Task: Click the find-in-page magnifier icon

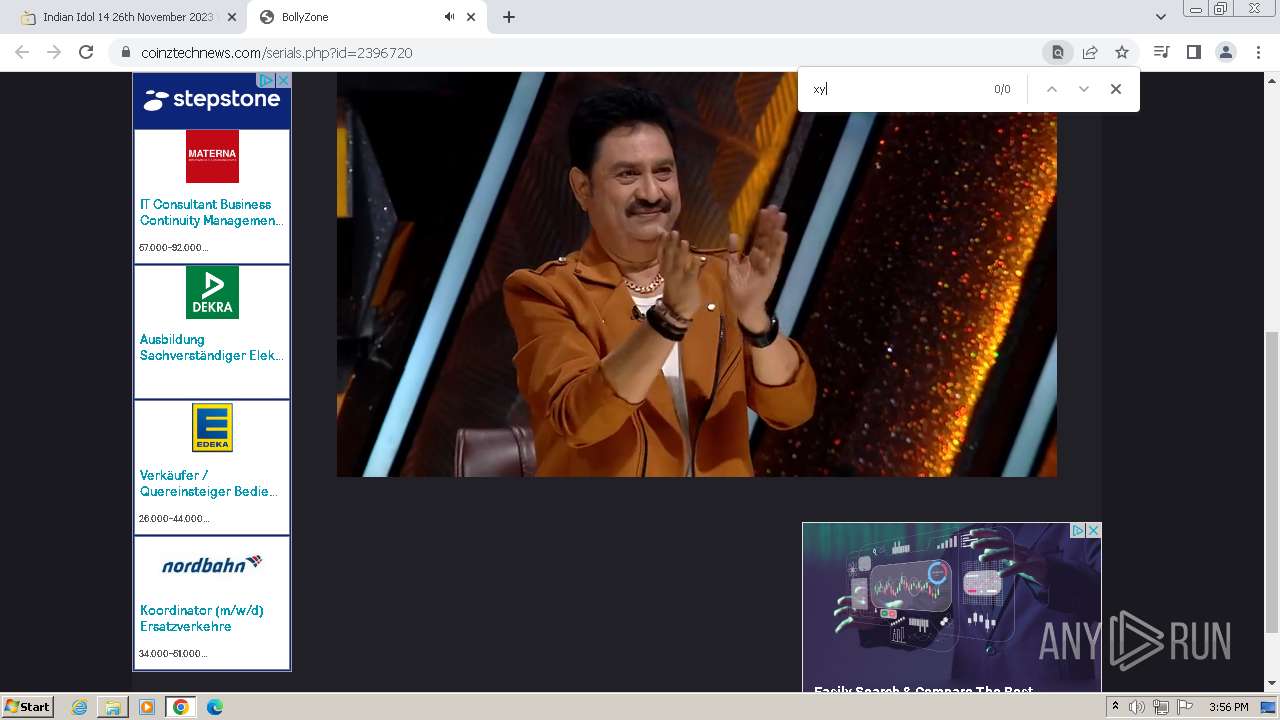Action: tap(1057, 52)
